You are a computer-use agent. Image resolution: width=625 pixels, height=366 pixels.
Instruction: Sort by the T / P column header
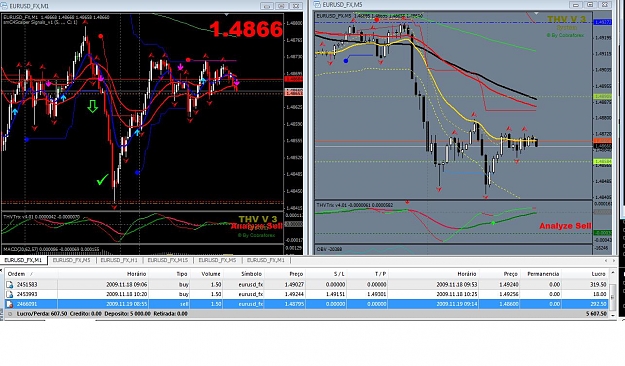pos(368,274)
